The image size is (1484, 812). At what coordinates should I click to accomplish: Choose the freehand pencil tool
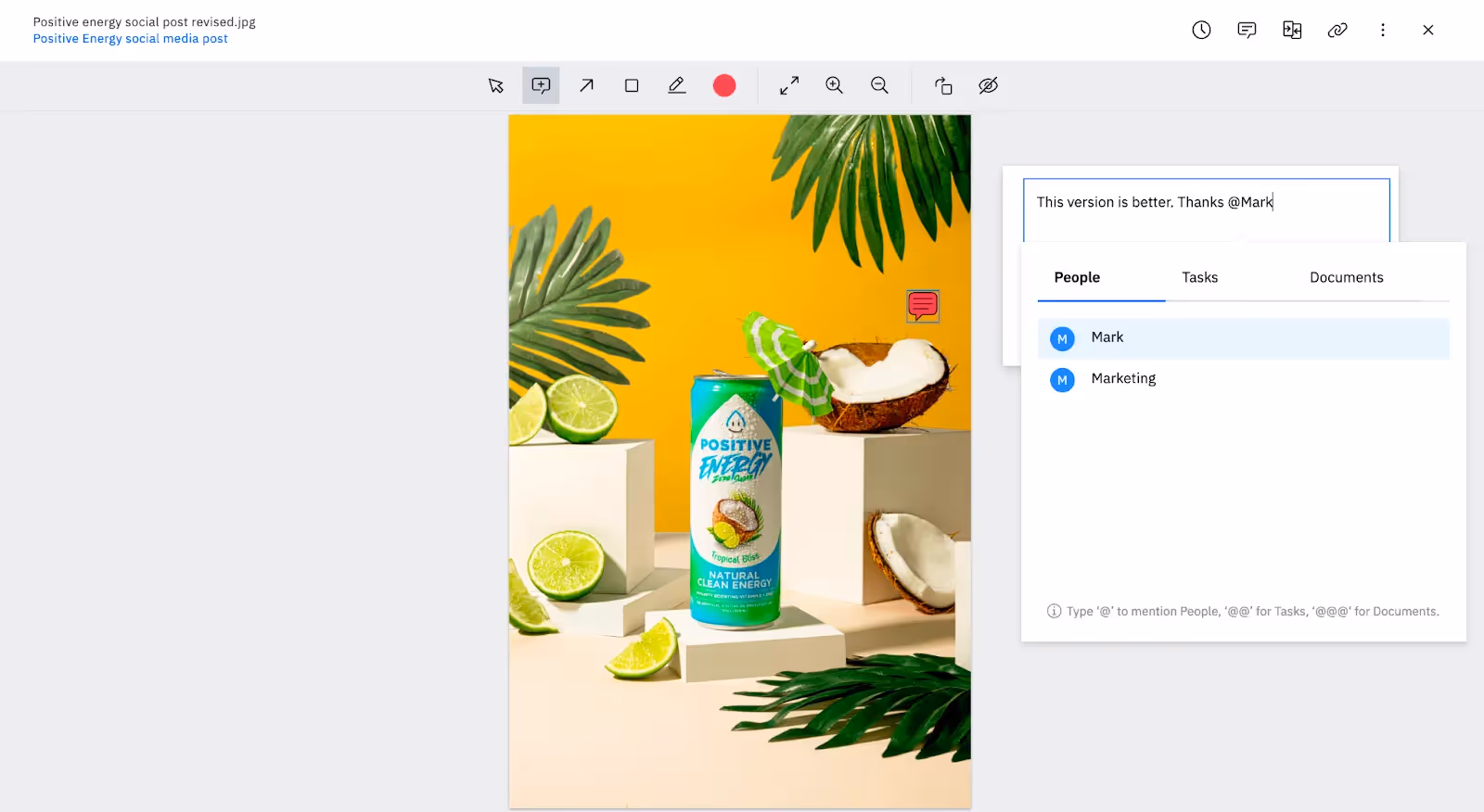[677, 85]
